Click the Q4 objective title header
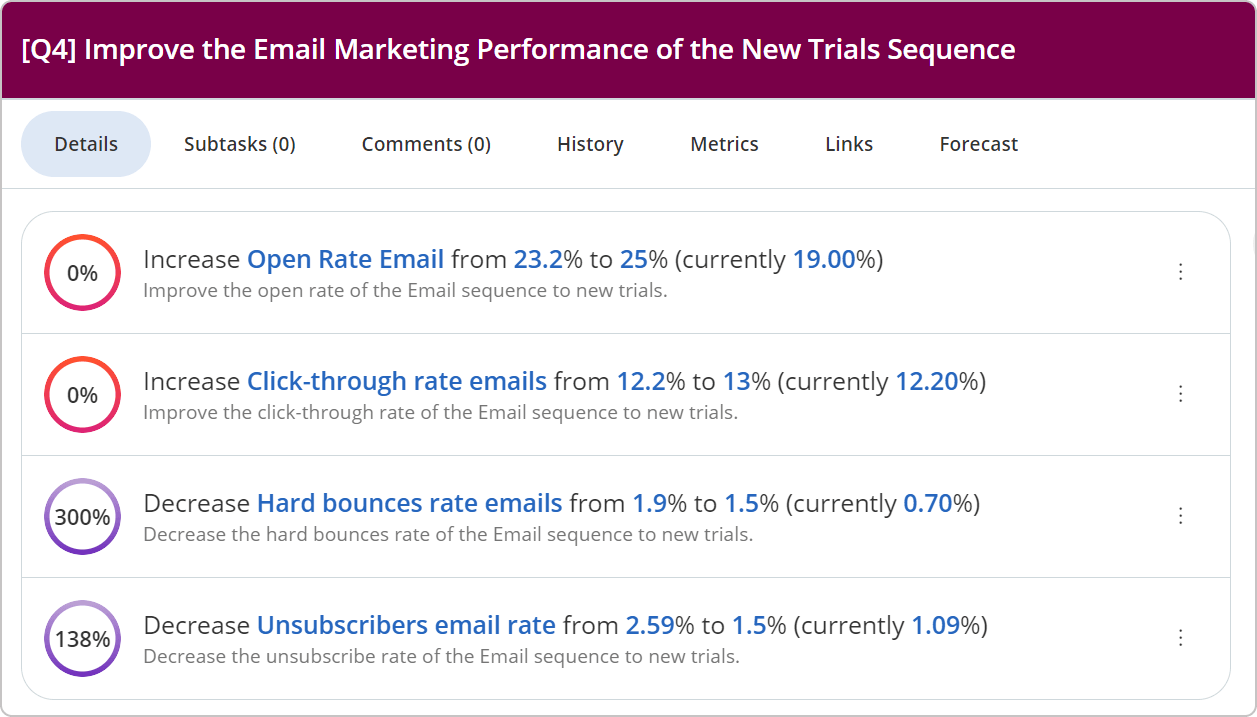 coord(518,50)
